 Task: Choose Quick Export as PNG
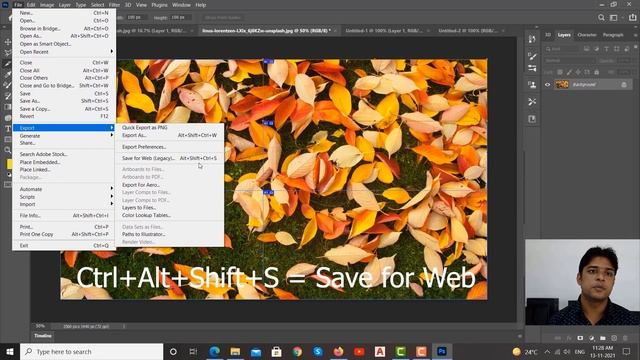click(x=170, y=127)
